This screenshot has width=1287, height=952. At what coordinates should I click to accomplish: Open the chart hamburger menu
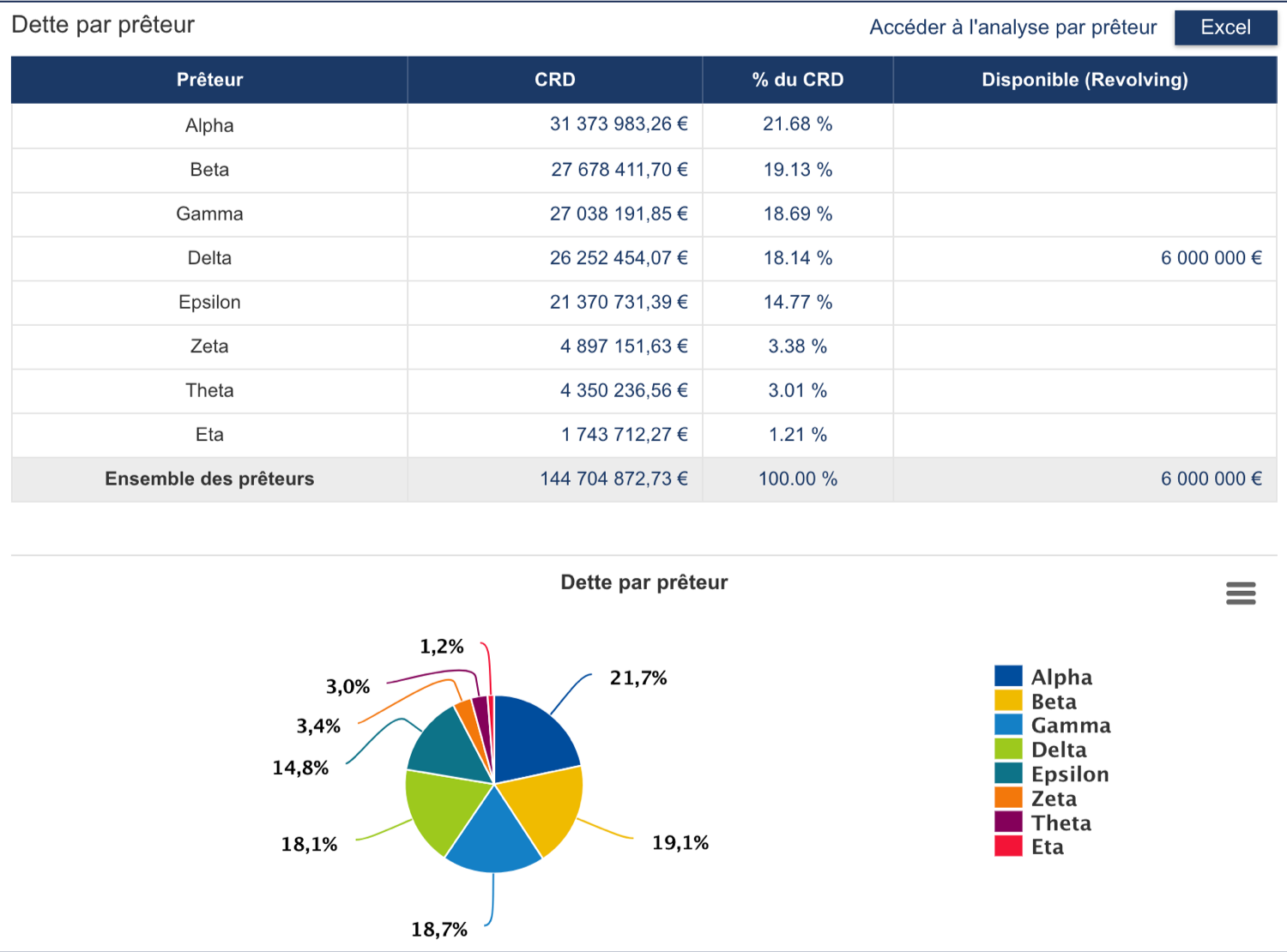coord(1241,593)
